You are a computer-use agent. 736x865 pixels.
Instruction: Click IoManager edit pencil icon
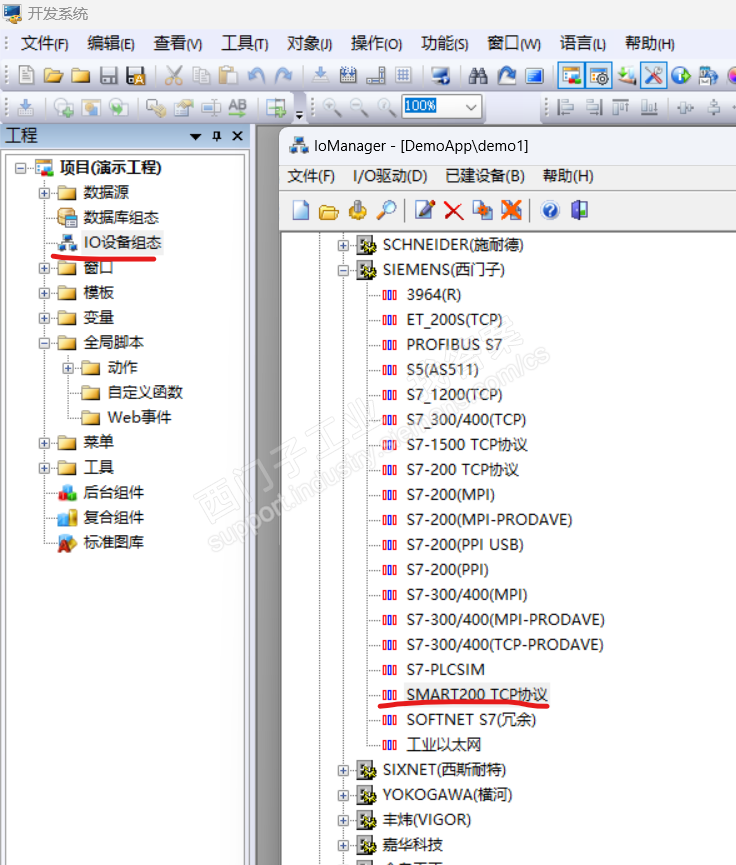point(425,210)
